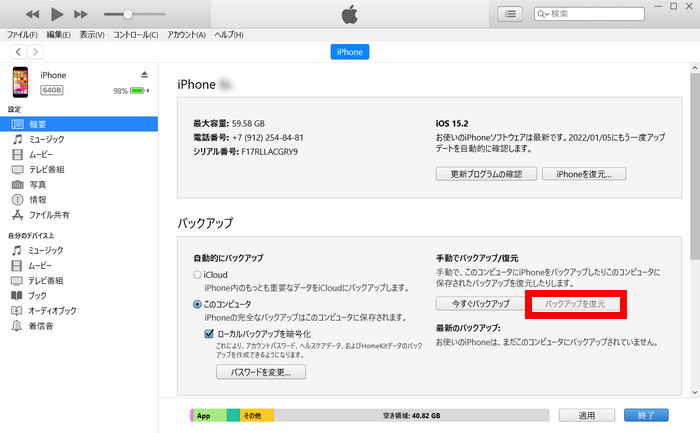Click the 終了 button

[646, 416]
